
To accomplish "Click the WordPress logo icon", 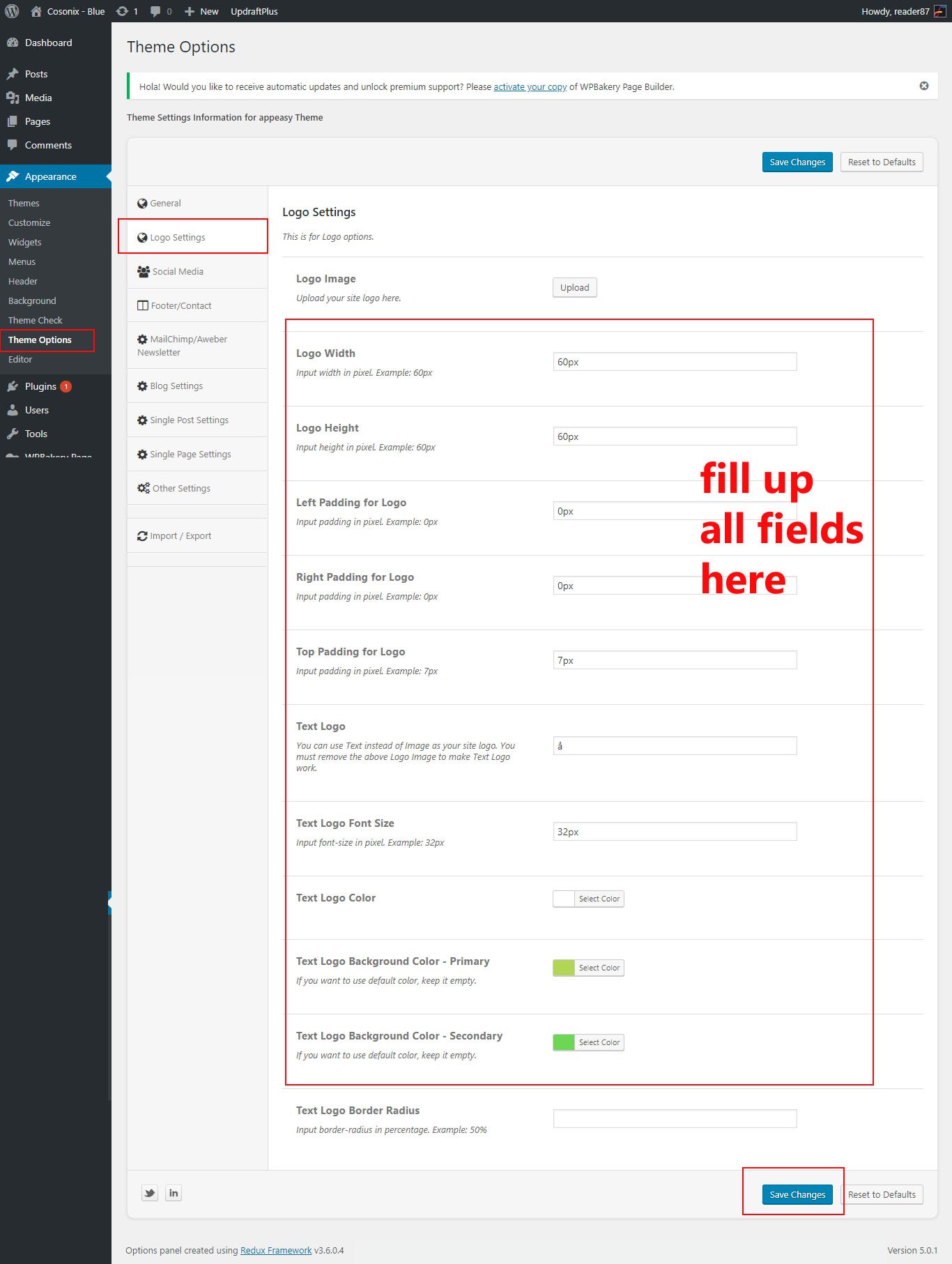I will tap(12, 11).
